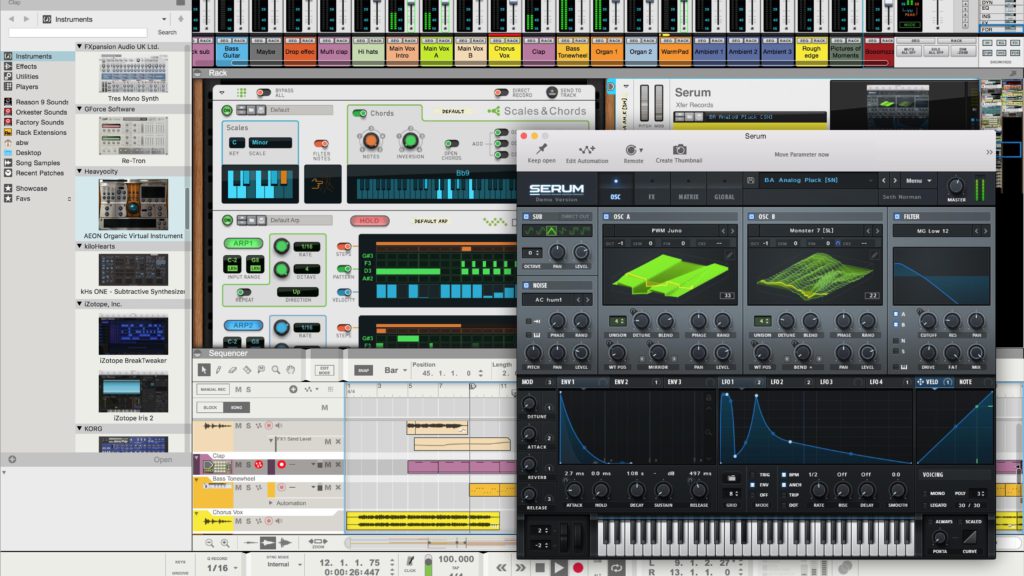Image resolution: width=1024 pixels, height=576 pixels.
Task: Click the Manual Rec button in Sequencer
Action: point(213,389)
